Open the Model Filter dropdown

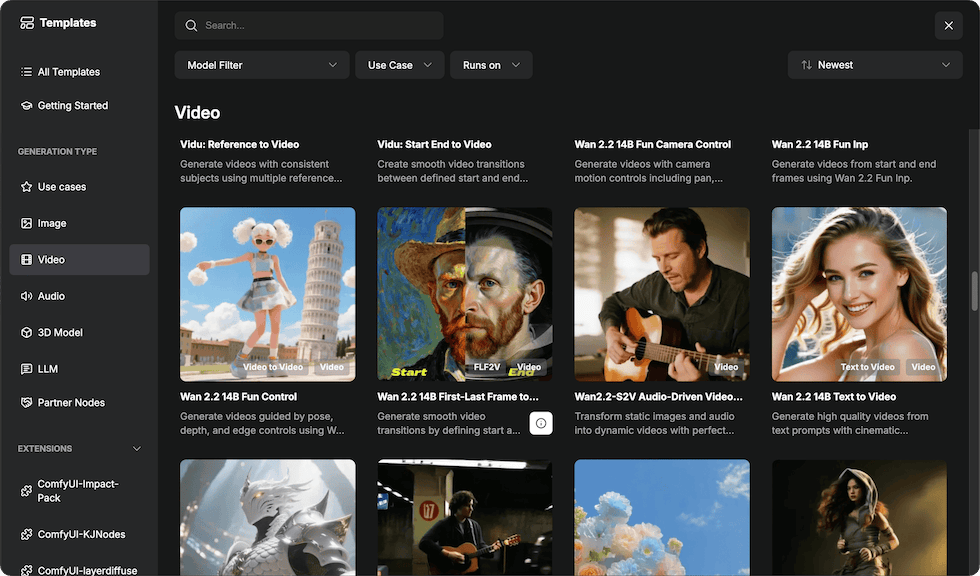[262, 65]
